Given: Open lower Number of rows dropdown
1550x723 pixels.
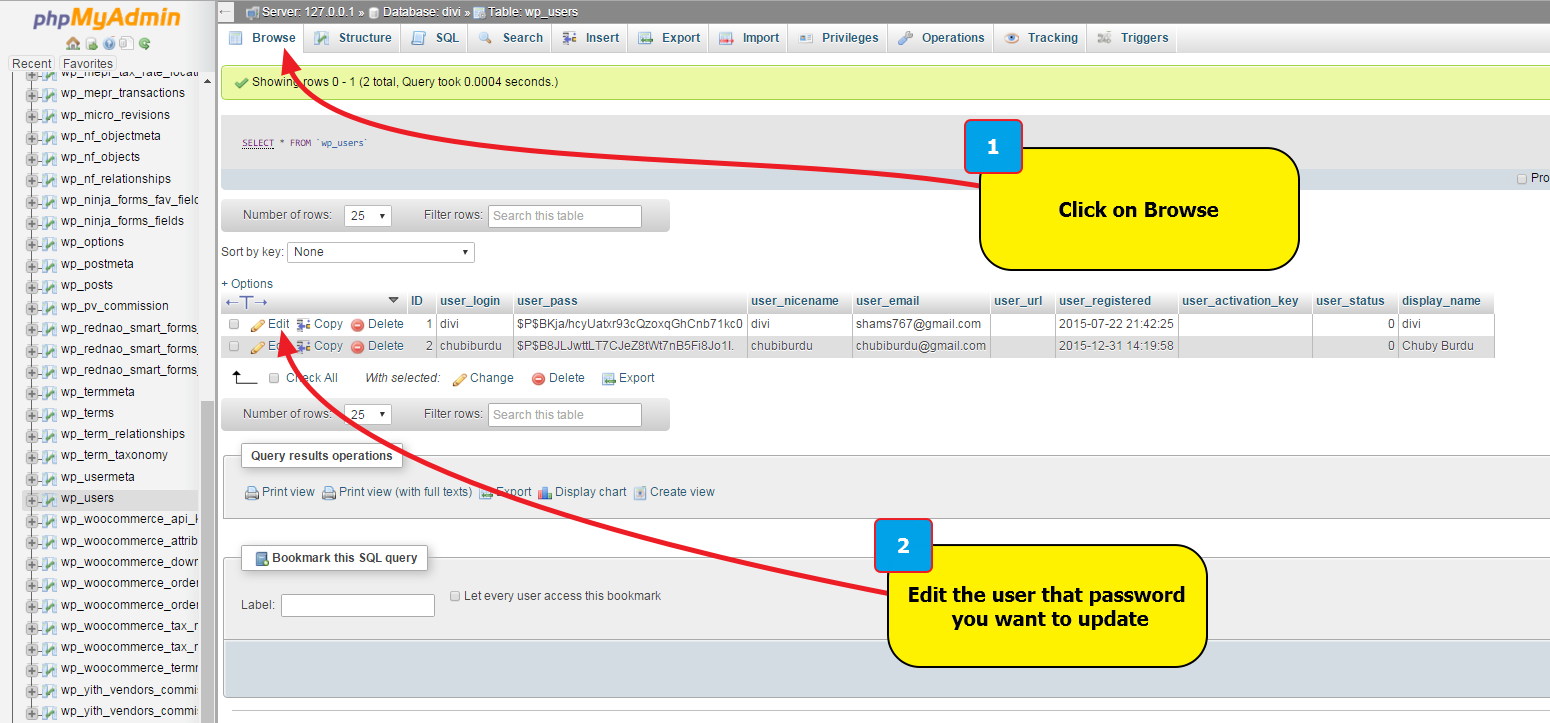Looking at the screenshot, I should [368, 415].
